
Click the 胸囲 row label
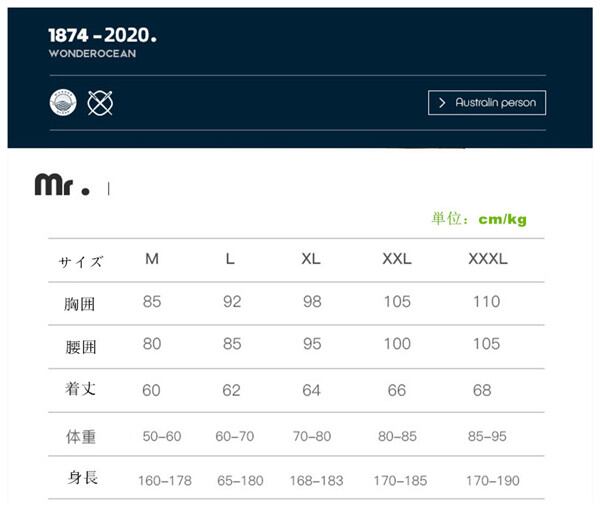point(80,303)
